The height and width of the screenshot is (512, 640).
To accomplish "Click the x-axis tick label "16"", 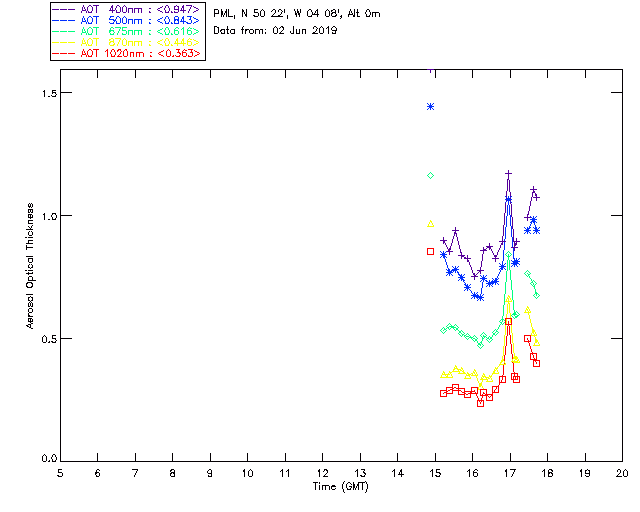I will tap(472, 474).
